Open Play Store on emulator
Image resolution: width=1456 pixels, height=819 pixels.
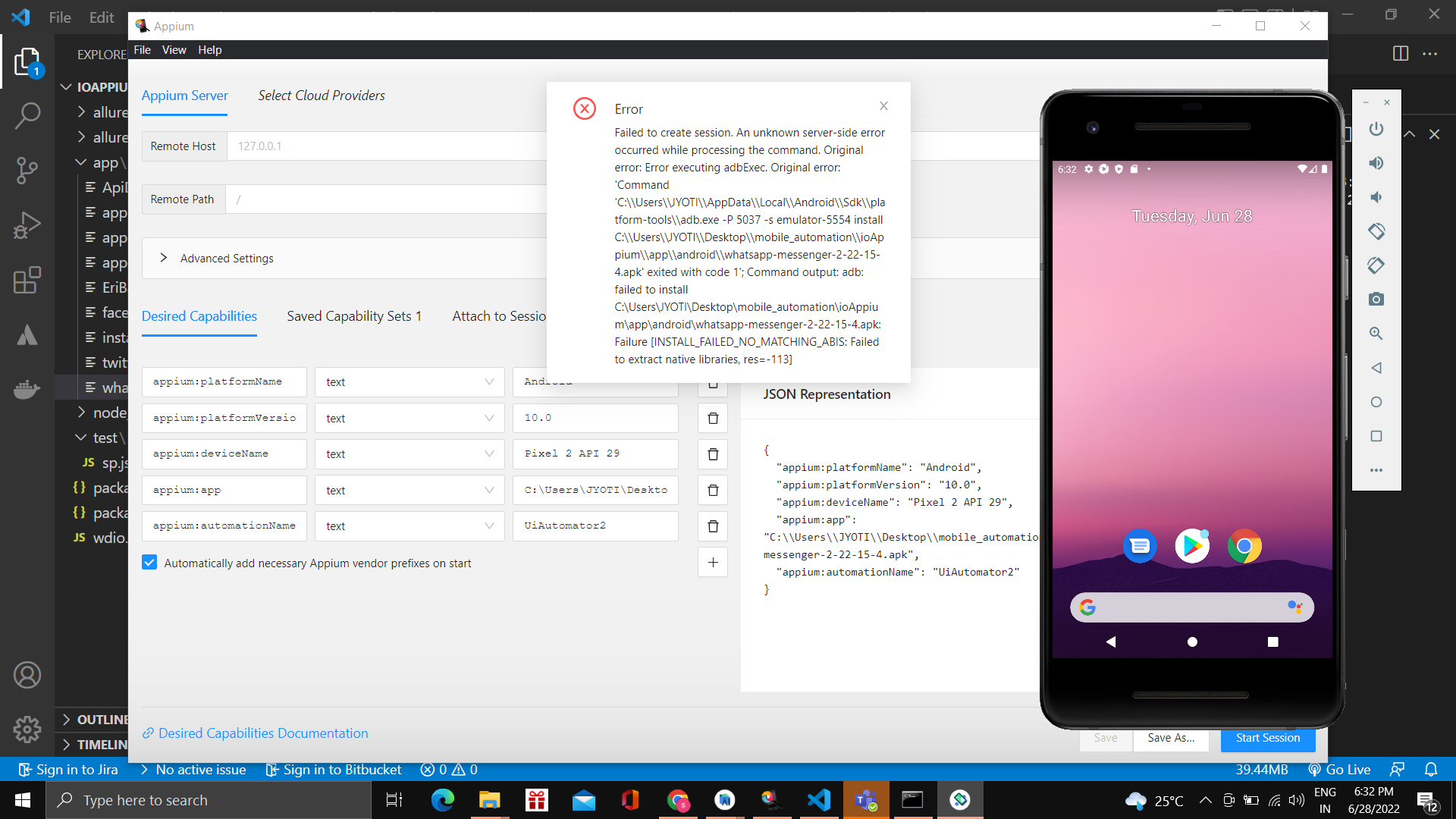[1192, 546]
